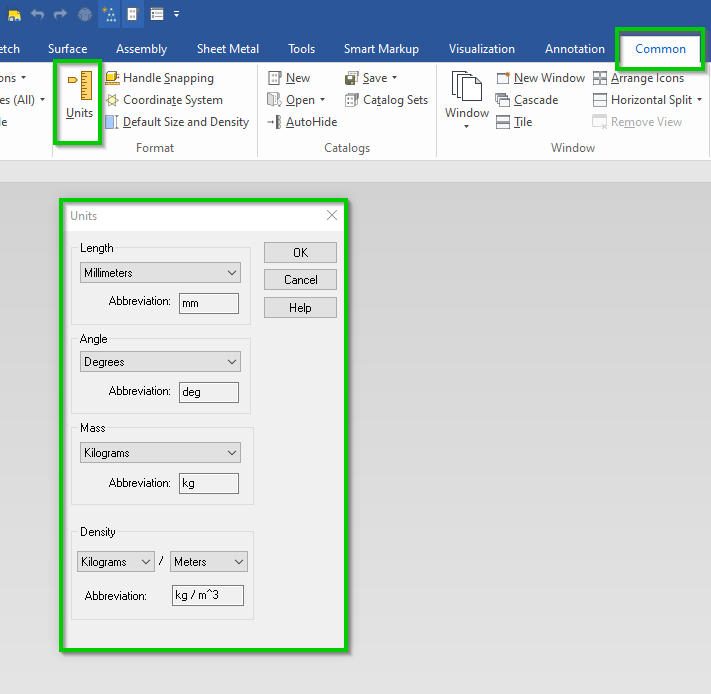The width and height of the screenshot is (711, 694).
Task: Click the Undo icon in quick access
Action: click(37, 15)
